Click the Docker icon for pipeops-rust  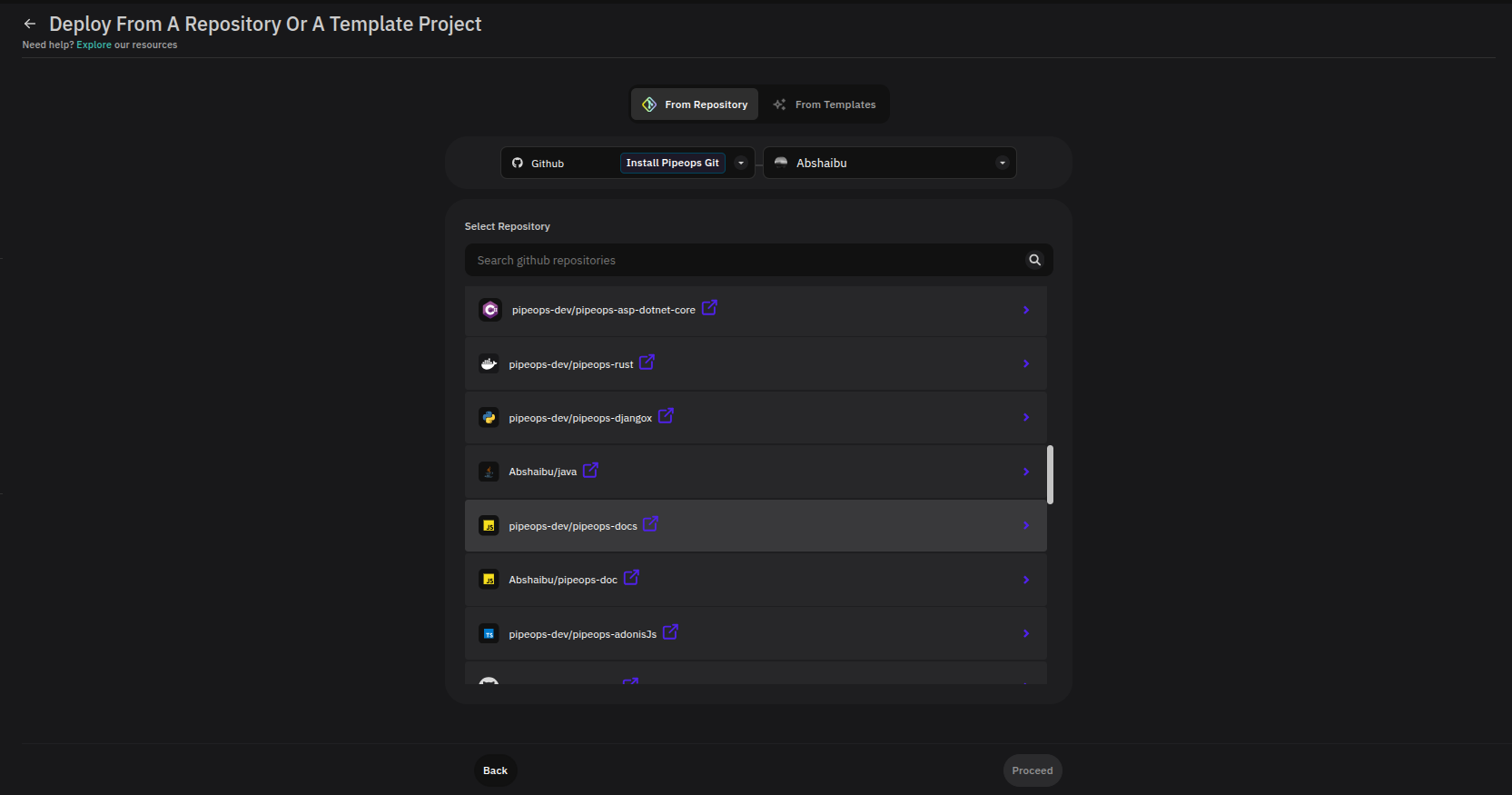[x=489, y=363]
